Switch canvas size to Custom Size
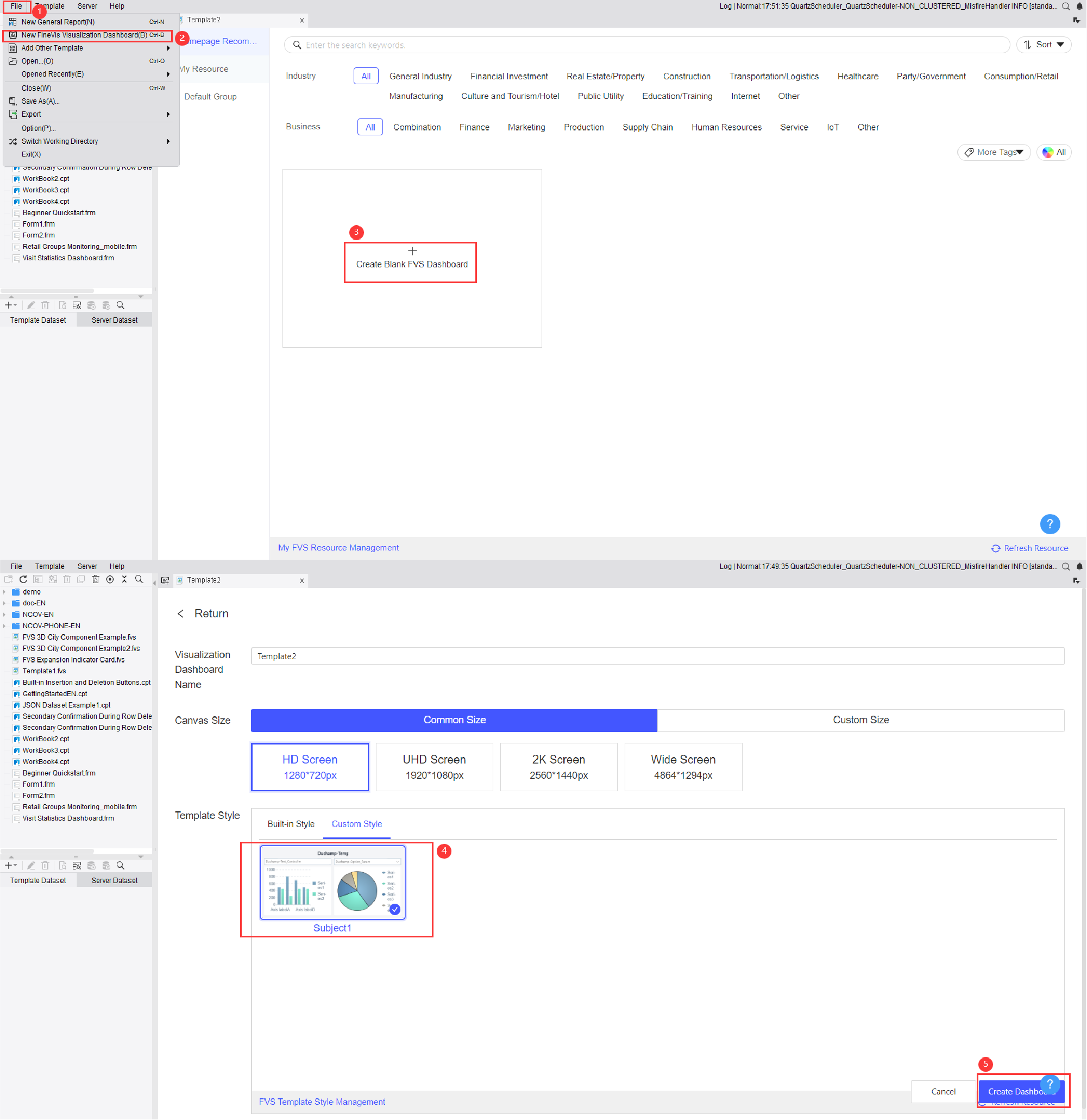1087x1120 pixels. (860, 719)
